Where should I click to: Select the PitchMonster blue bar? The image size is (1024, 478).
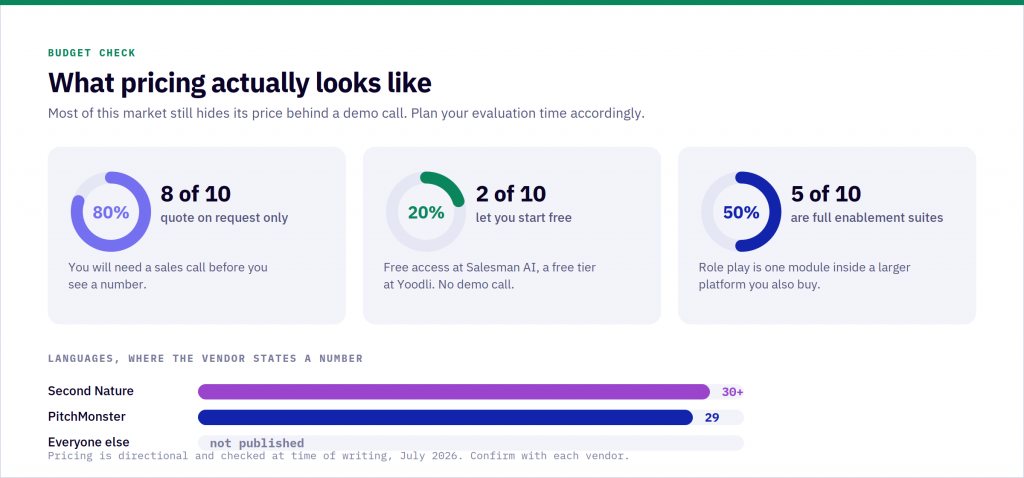point(445,417)
